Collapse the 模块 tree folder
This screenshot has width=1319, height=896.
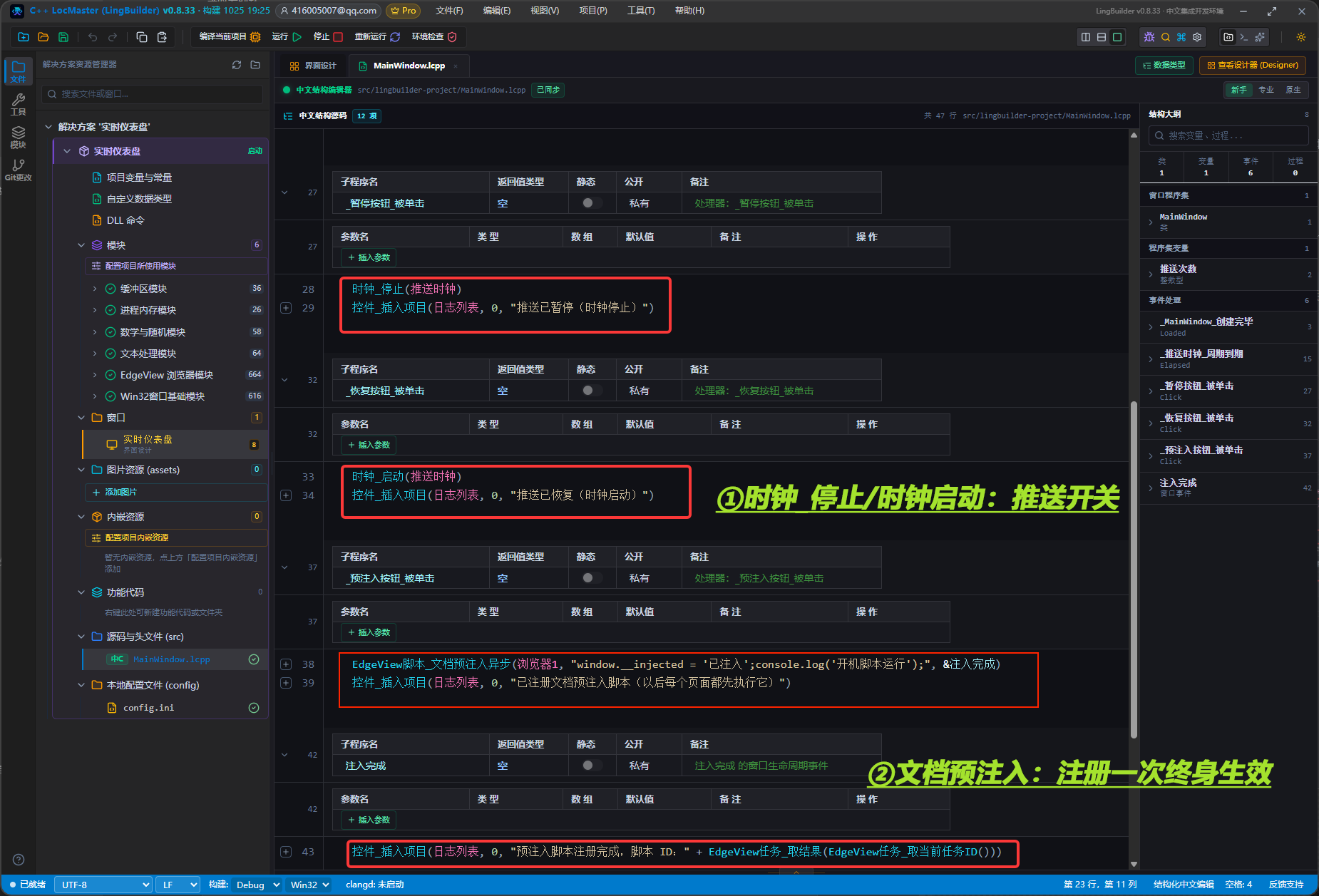(81, 245)
